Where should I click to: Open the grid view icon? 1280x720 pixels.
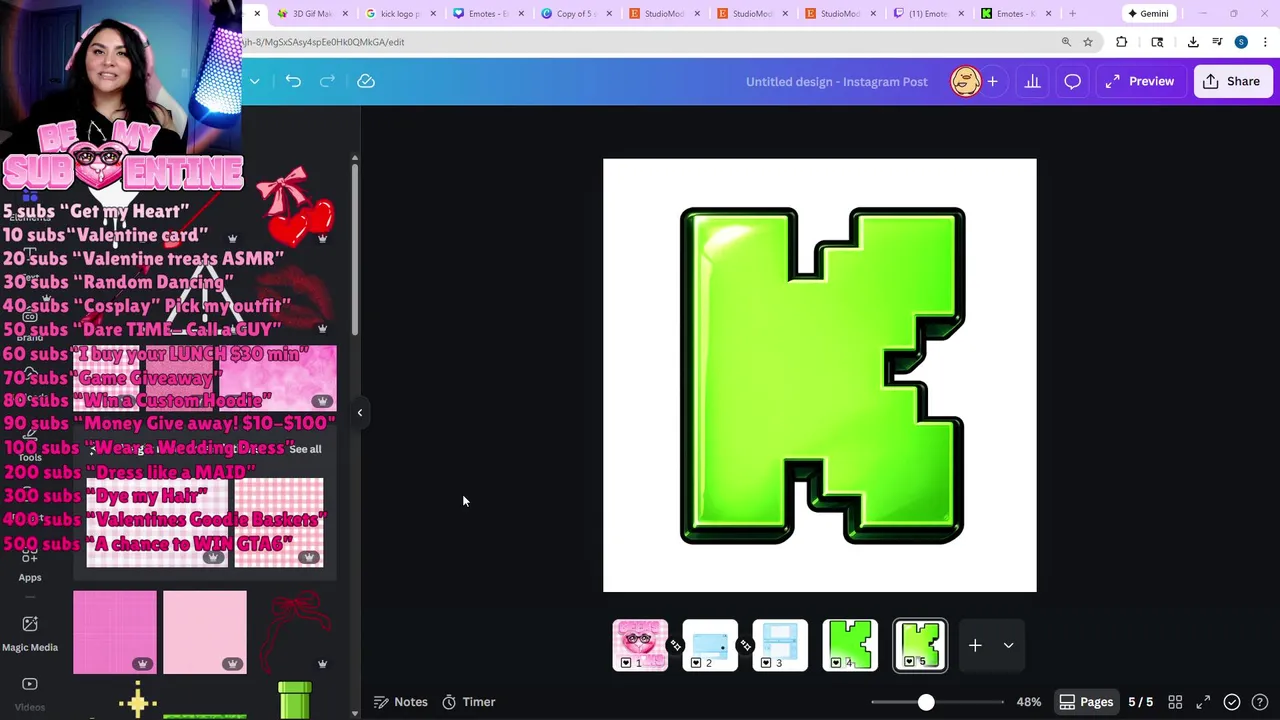[x=1175, y=702]
